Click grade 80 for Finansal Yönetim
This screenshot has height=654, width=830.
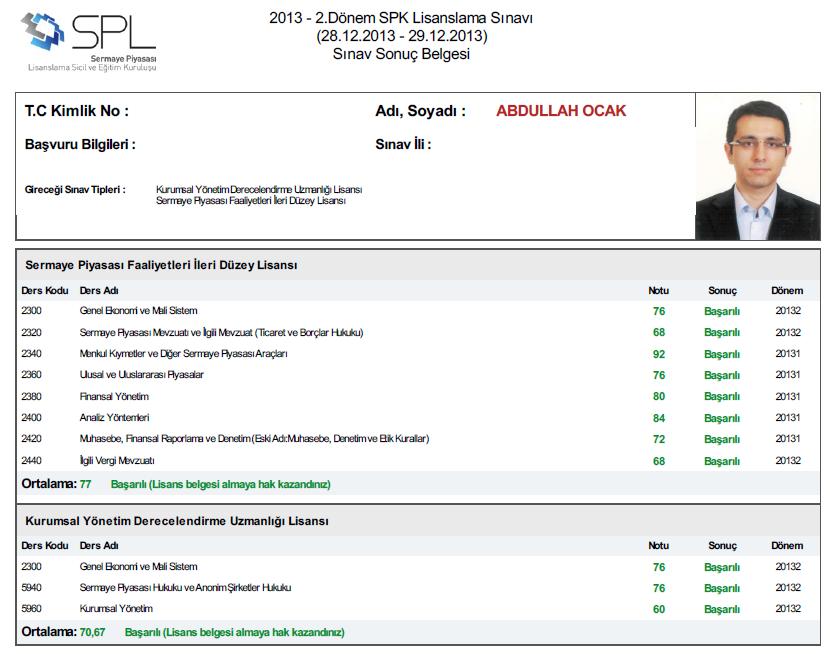pos(659,396)
